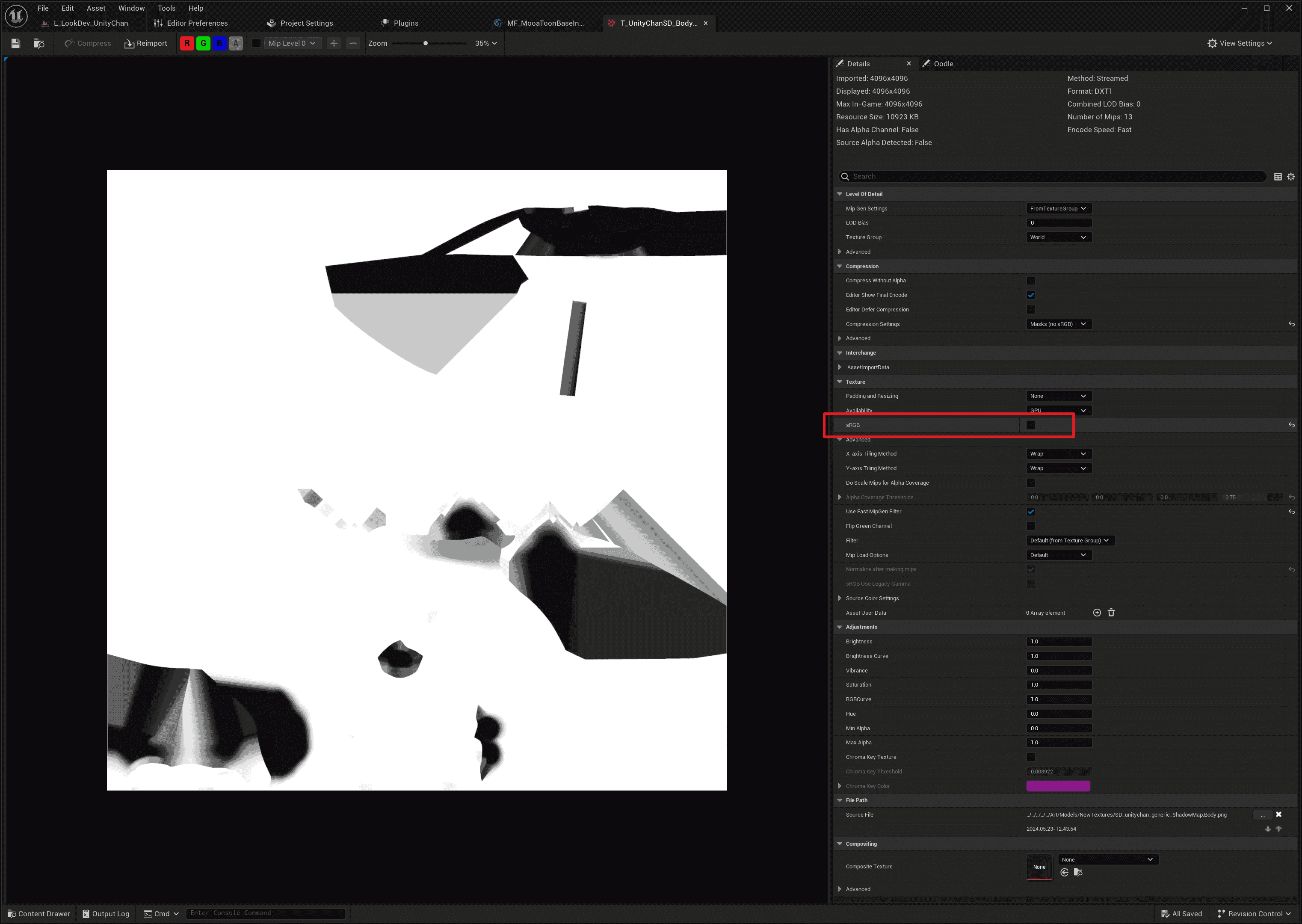Screen dimensions: 1302x924
Task: Toggle the Green channel view
Action: 203,43
